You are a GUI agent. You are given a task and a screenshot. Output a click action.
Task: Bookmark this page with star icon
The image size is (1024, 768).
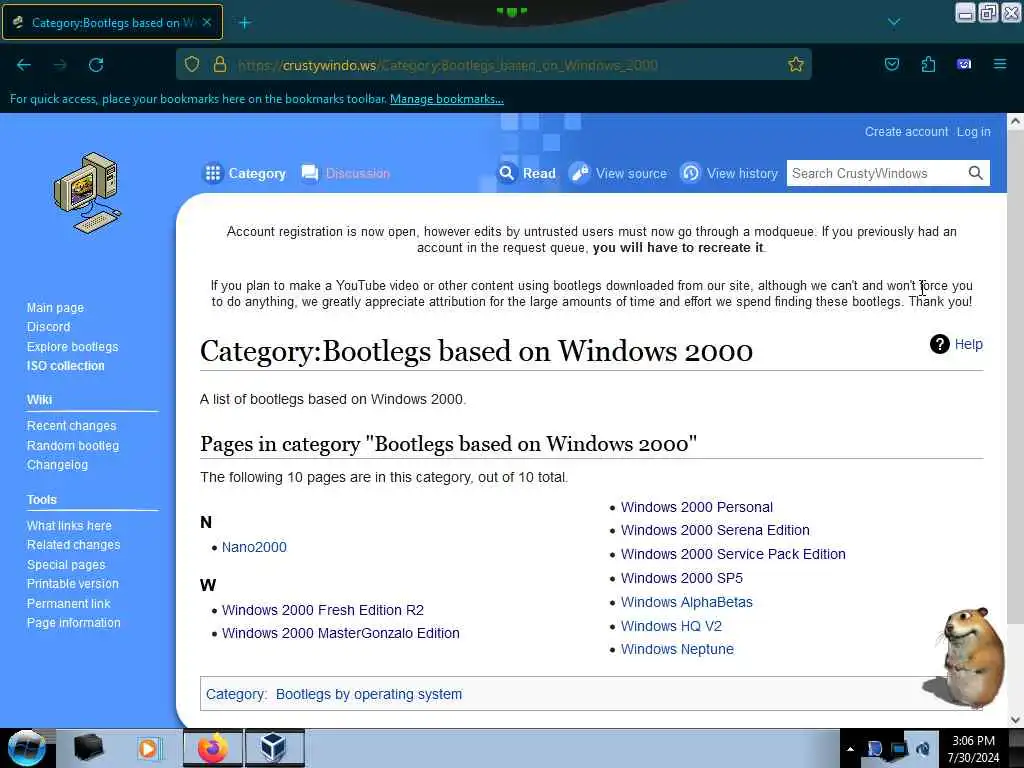click(795, 64)
